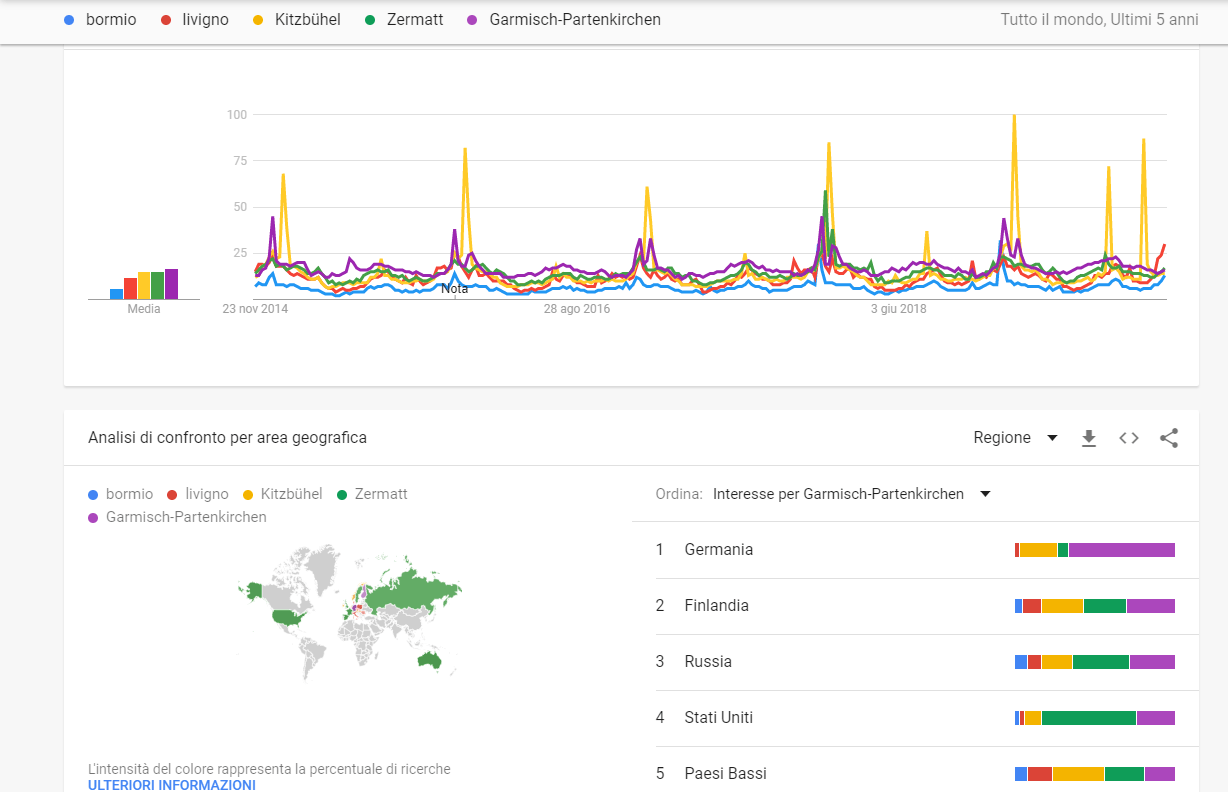The height and width of the screenshot is (792, 1228).
Task: Click the livigno legend item above the map
Action: click(x=198, y=494)
